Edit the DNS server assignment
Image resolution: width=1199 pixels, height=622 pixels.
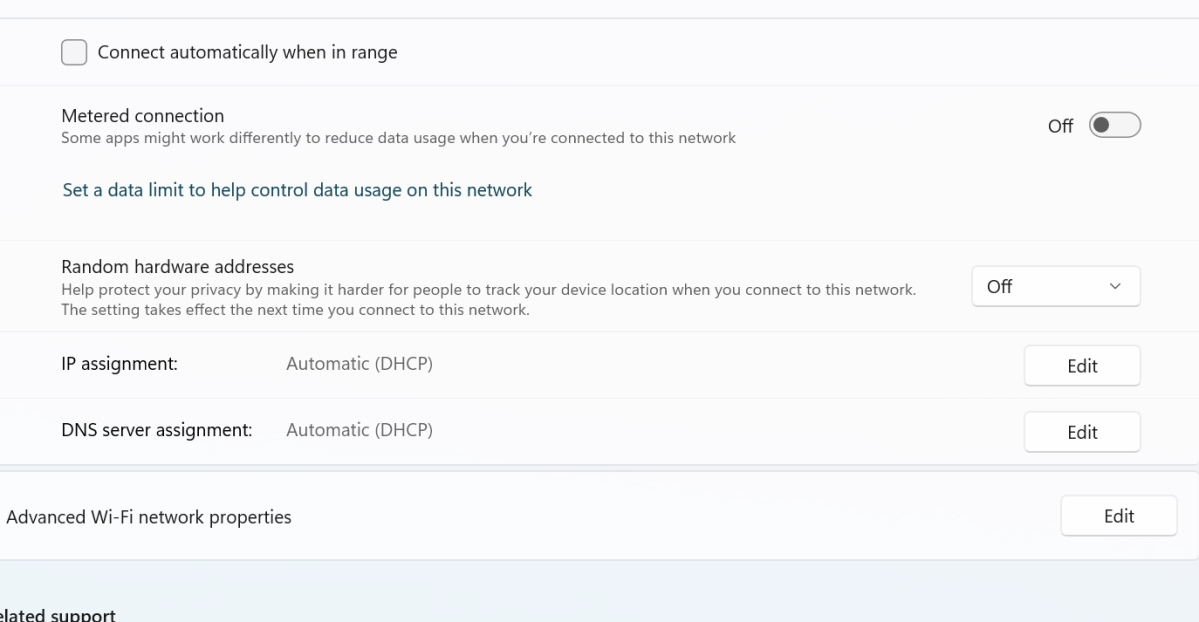point(1082,432)
